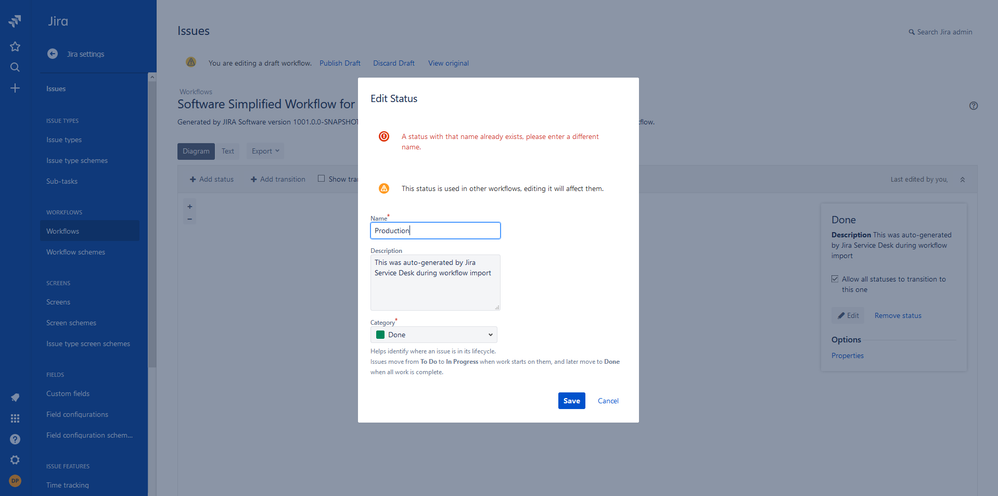Image resolution: width=998 pixels, height=496 pixels.
Task: Open Custom fields in sidebar
Action: click(68, 393)
